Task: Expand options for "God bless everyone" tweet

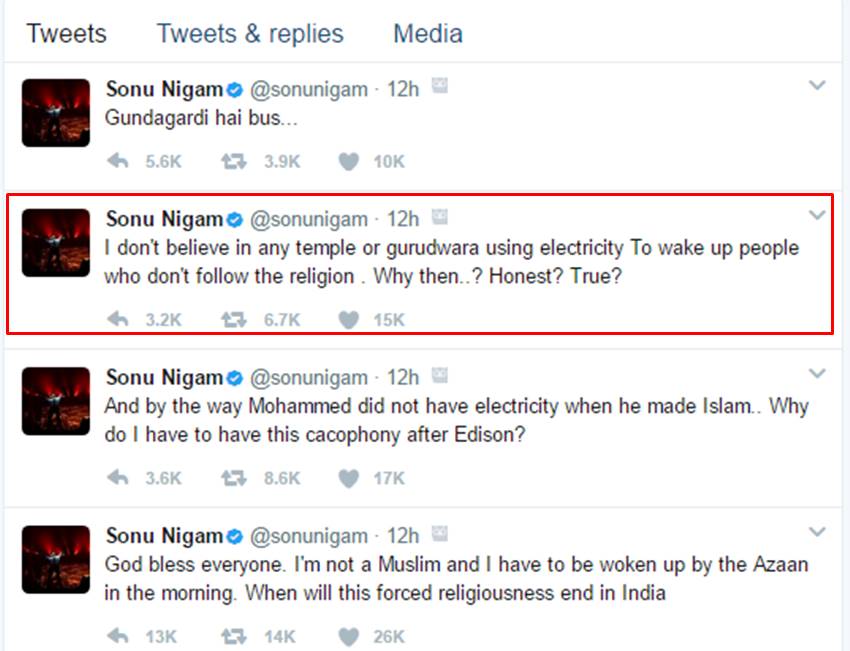Action: pos(817,532)
